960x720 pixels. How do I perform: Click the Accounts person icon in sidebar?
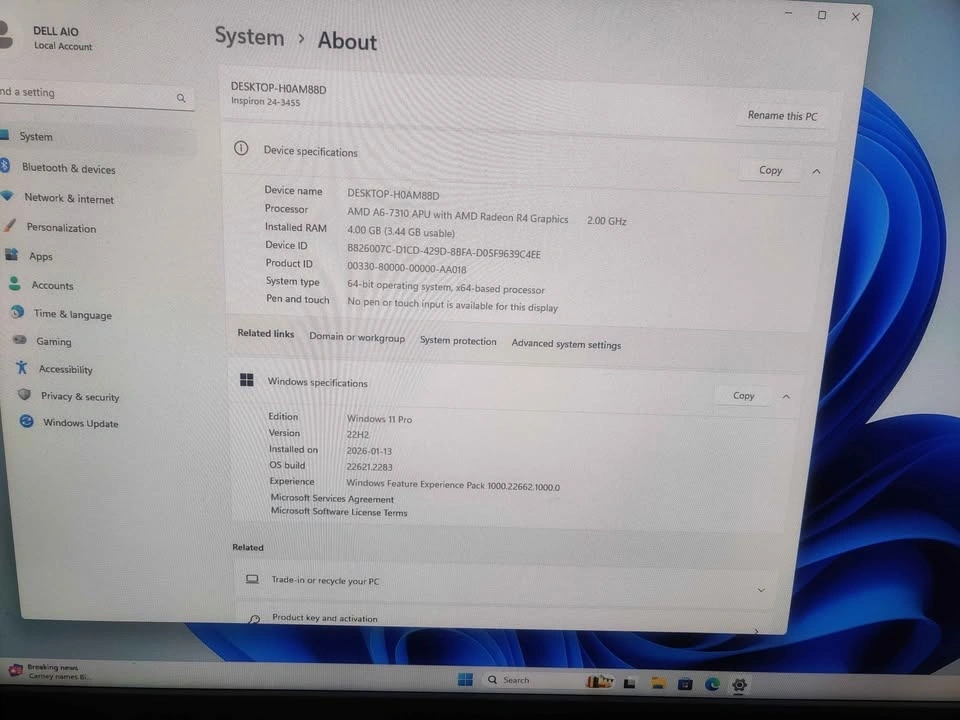pyautogui.click(x=15, y=284)
